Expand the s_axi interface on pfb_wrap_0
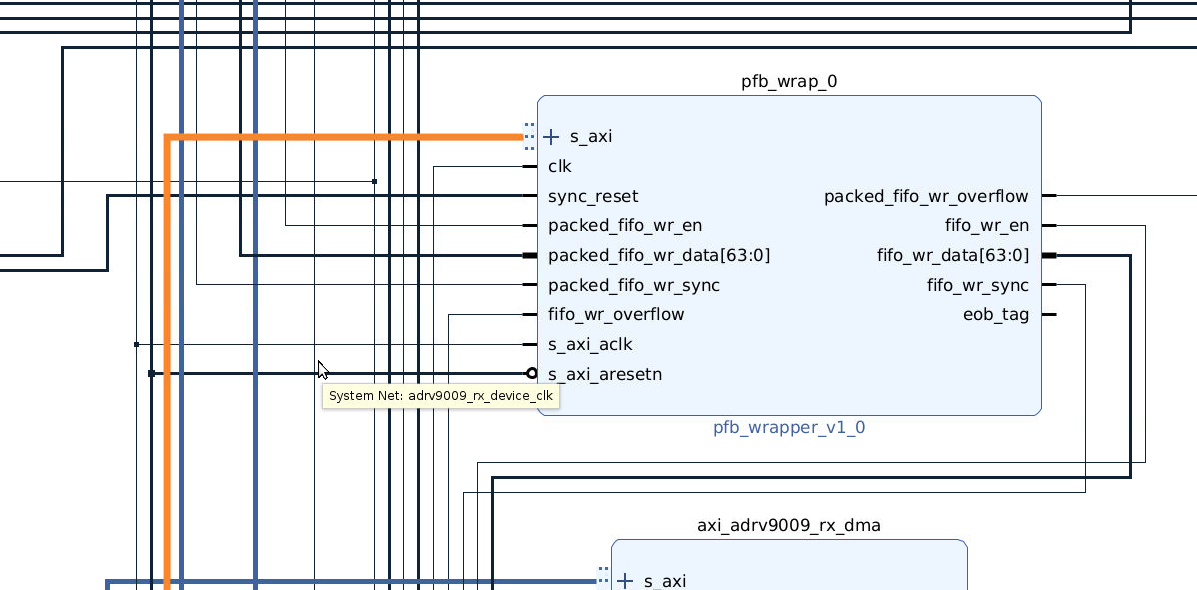Screen dimensions: 1197x590 pos(551,137)
